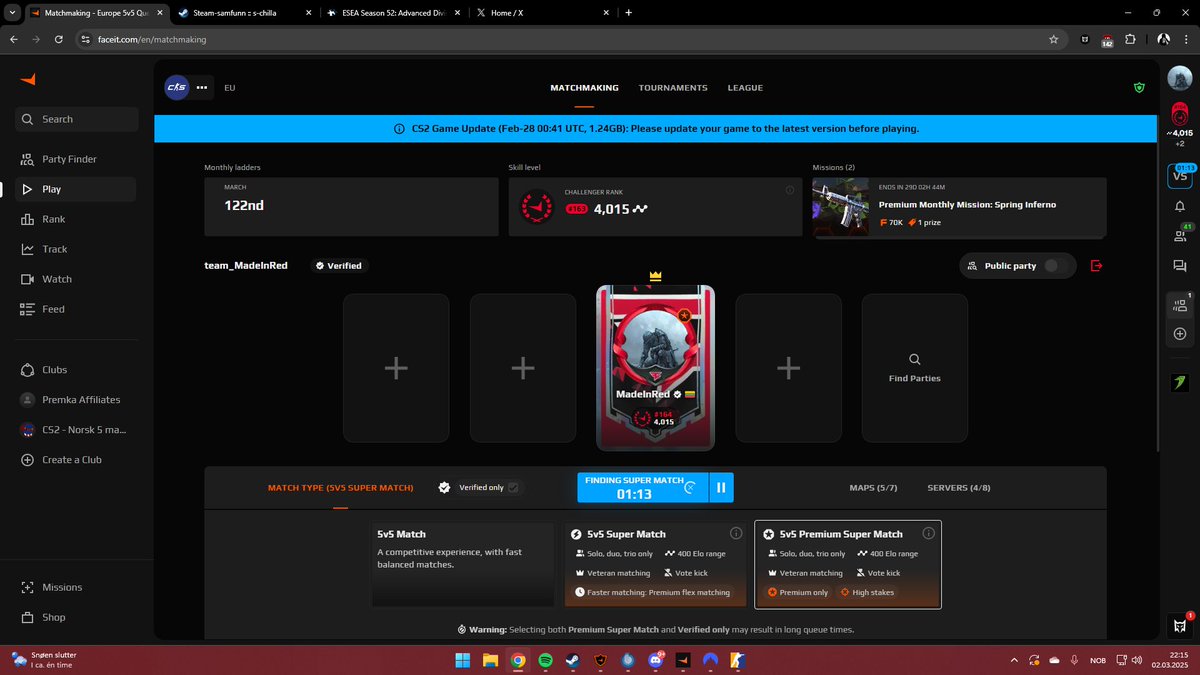Switch to the Steam-samfunn browser tab
Screen dimensions: 1200x675
point(243,13)
